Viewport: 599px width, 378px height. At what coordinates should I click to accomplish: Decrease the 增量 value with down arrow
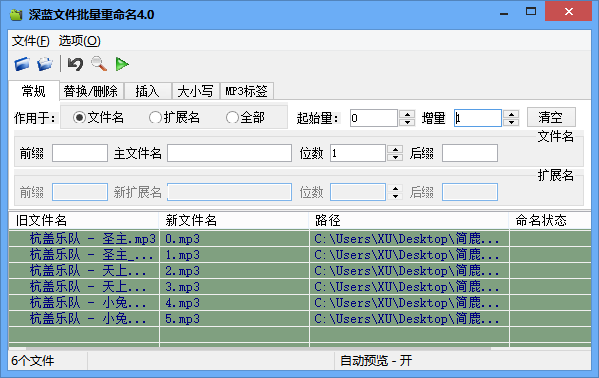511,122
